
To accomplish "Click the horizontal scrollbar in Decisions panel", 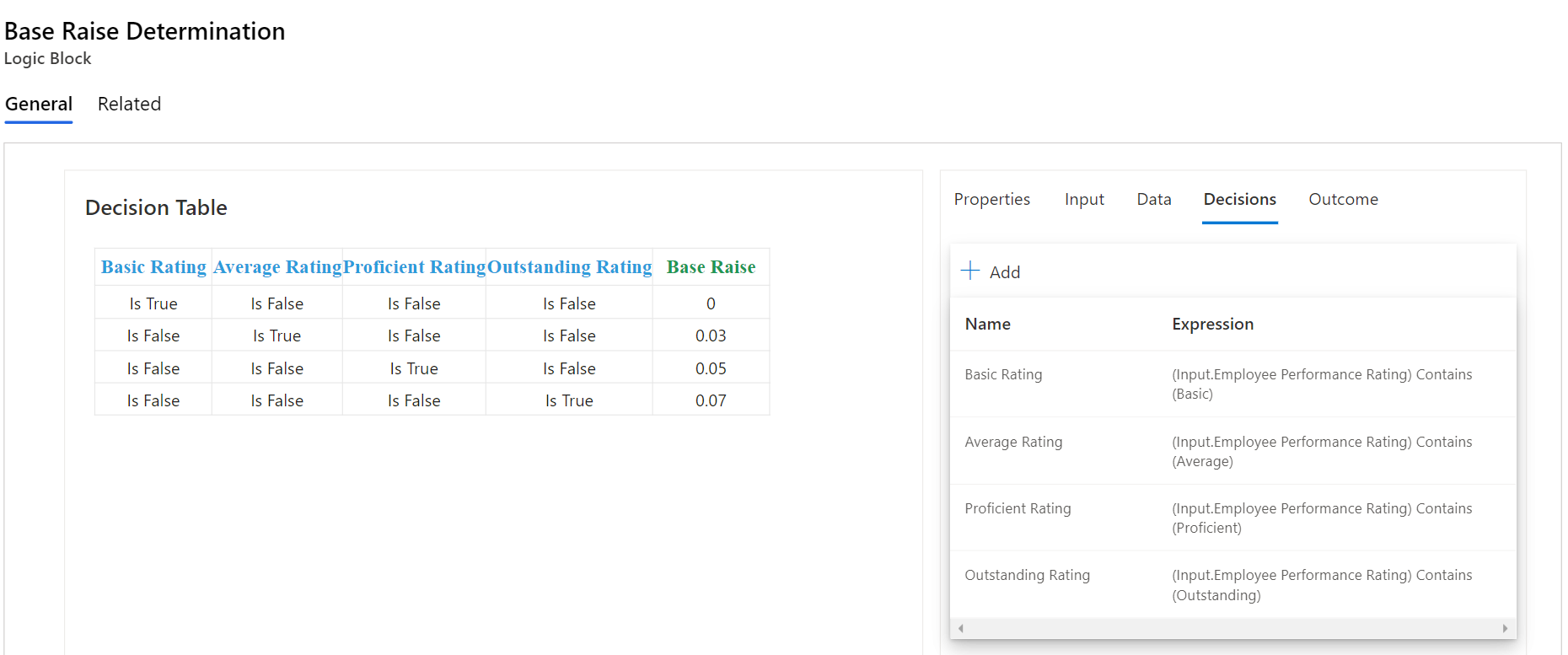I will click(1231, 628).
